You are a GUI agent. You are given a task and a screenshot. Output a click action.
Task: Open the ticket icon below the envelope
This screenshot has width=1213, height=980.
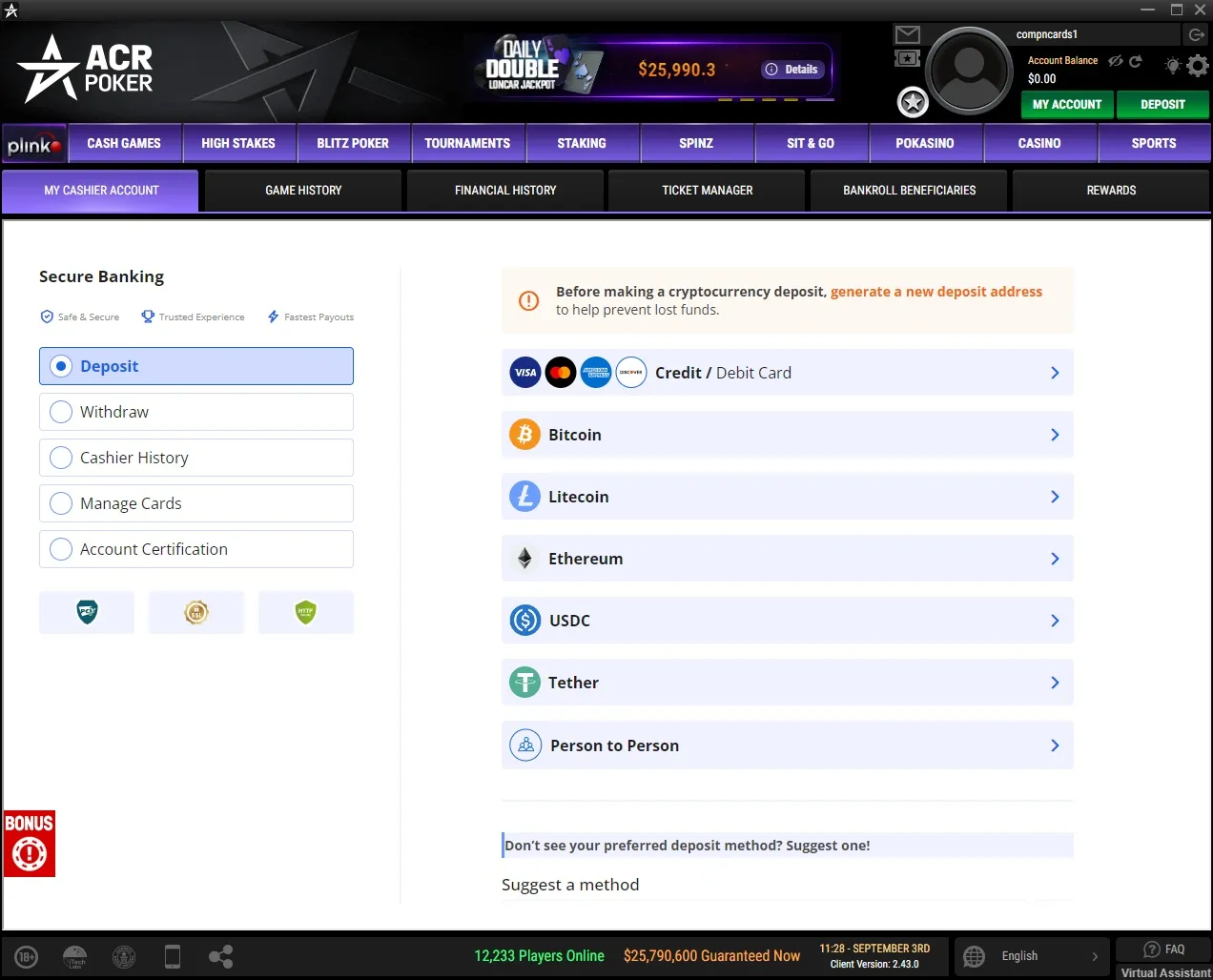(907, 59)
